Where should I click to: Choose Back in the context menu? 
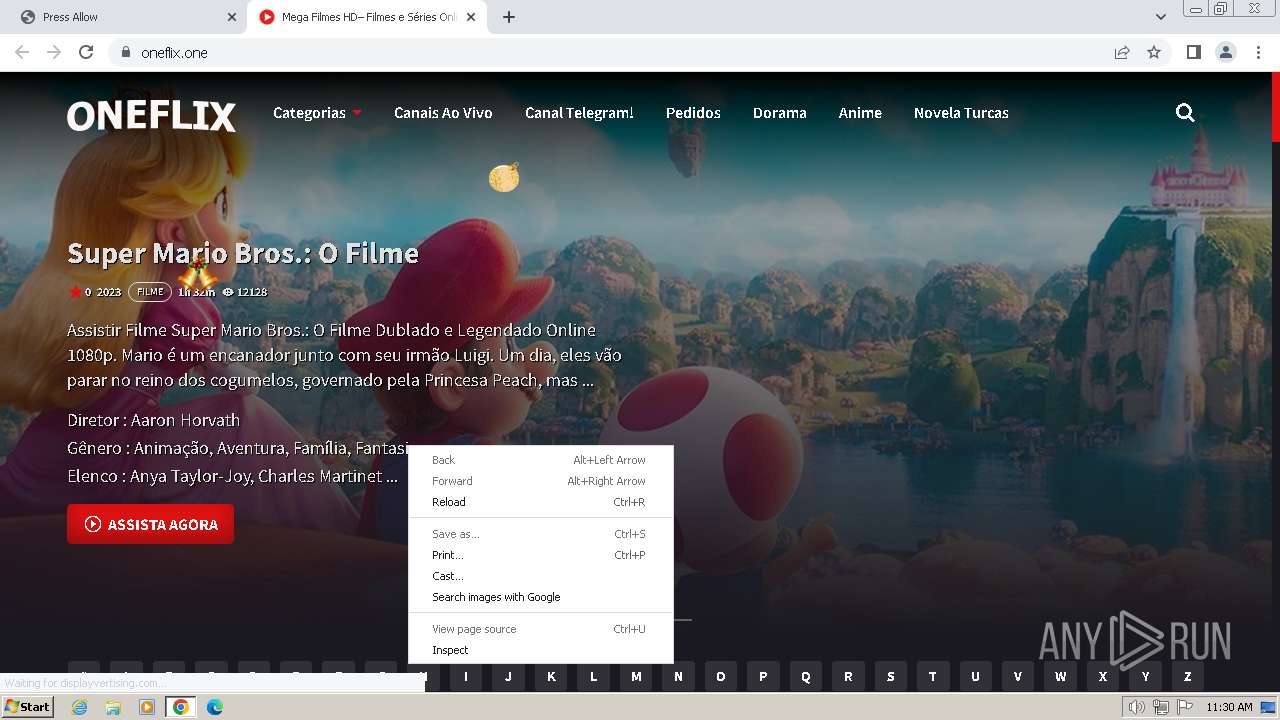click(x=540, y=460)
